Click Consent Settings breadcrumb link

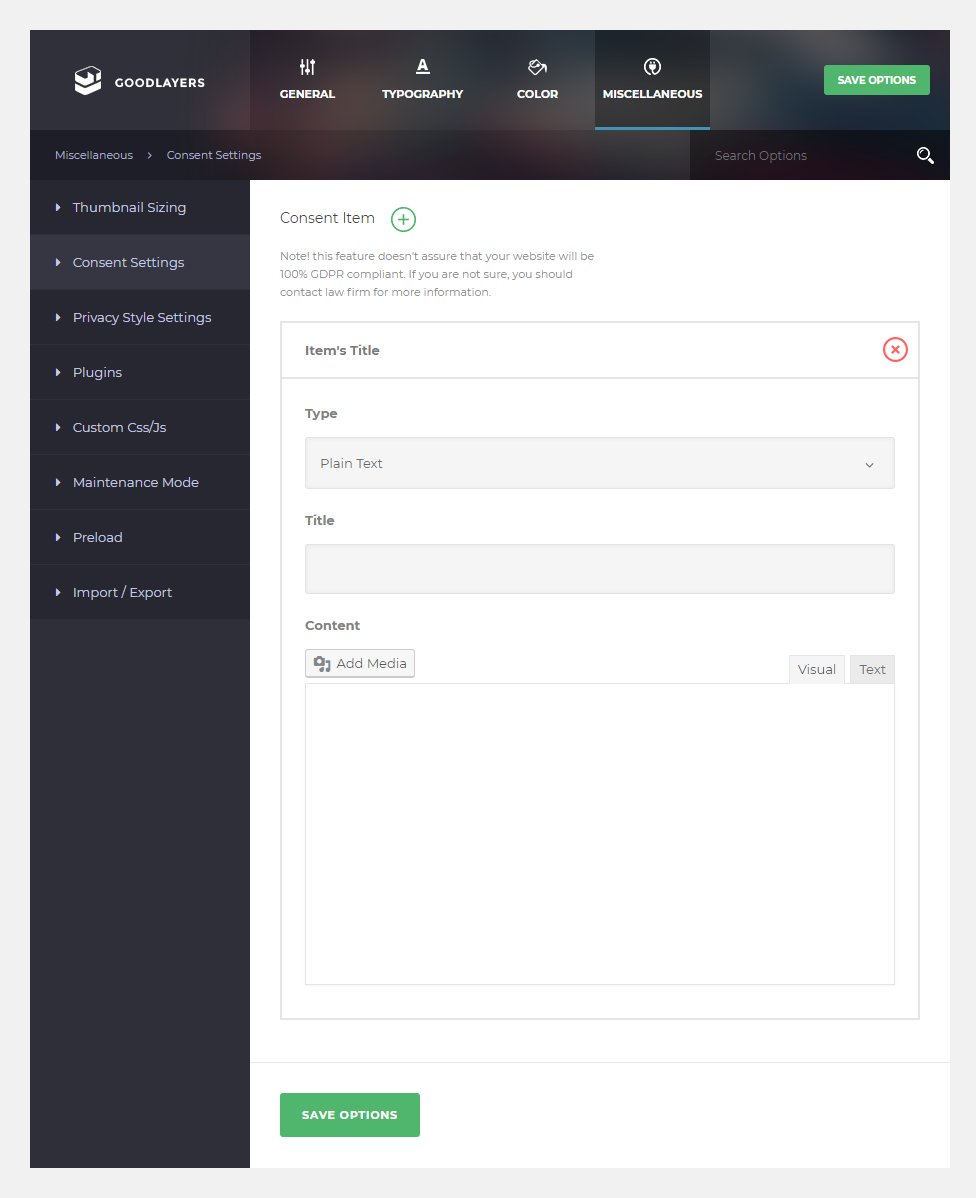tap(214, 155)
